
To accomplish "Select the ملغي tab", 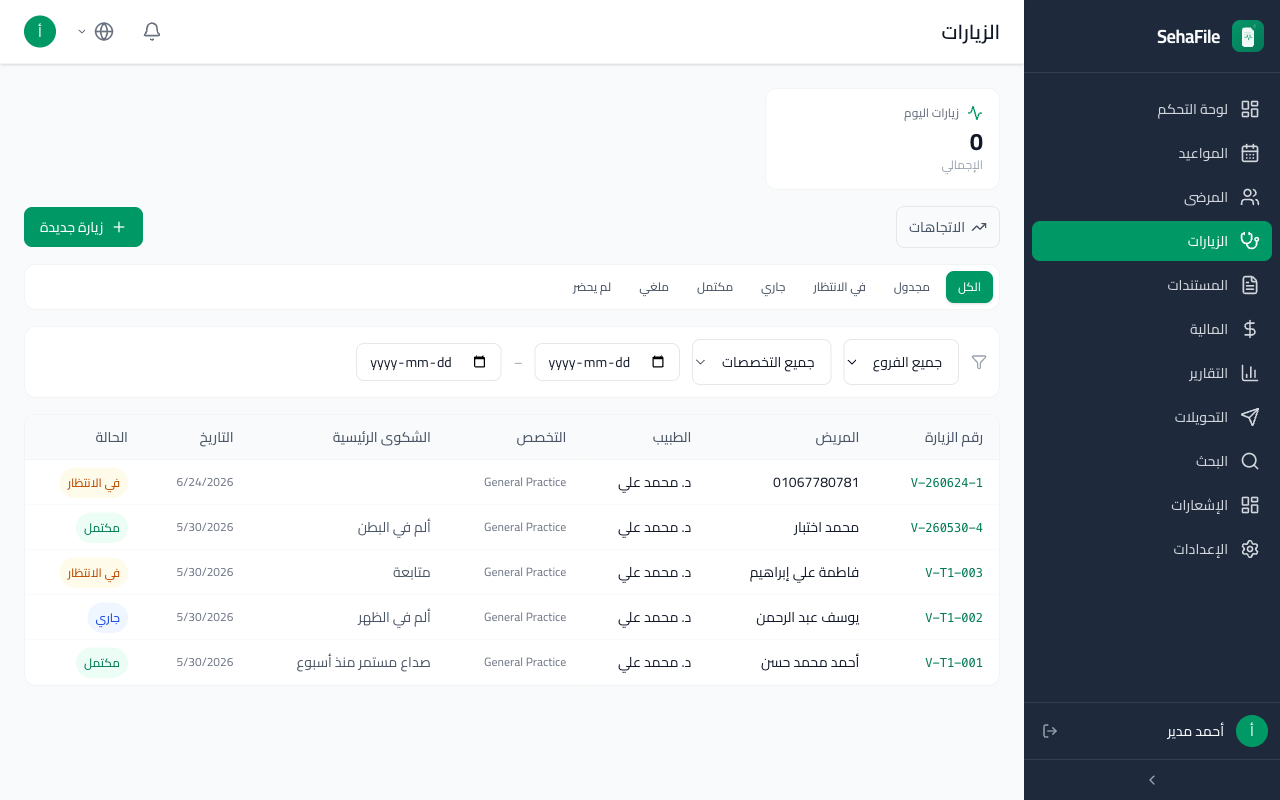I will 654,287.
